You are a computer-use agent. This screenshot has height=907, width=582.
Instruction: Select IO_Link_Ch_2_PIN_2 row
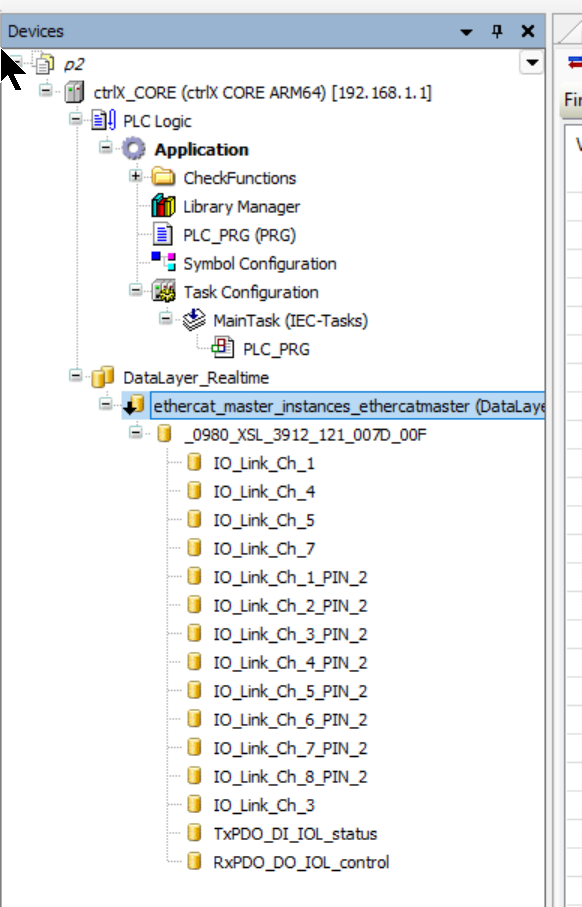[x=290, y=606]
